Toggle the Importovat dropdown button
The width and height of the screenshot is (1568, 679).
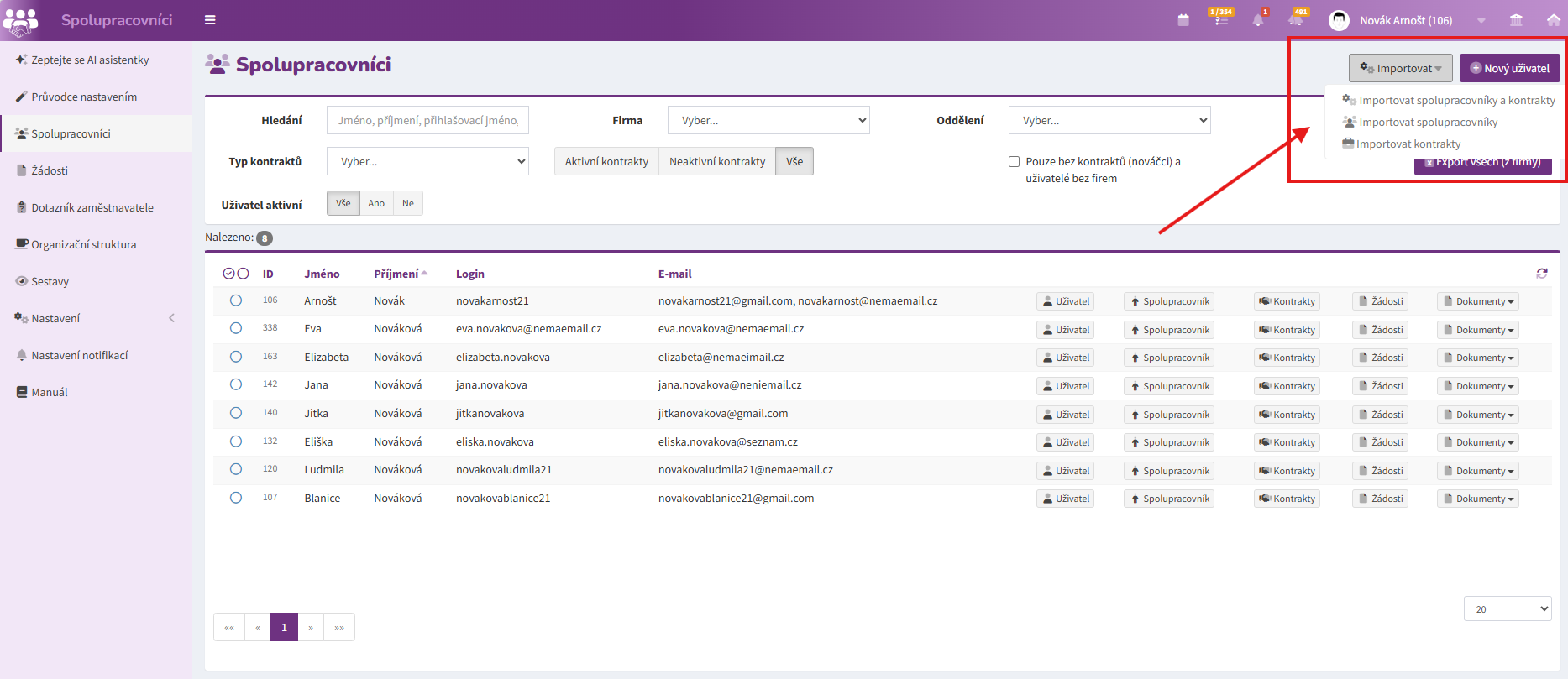pyautogui.click(x=1401, y=68)
